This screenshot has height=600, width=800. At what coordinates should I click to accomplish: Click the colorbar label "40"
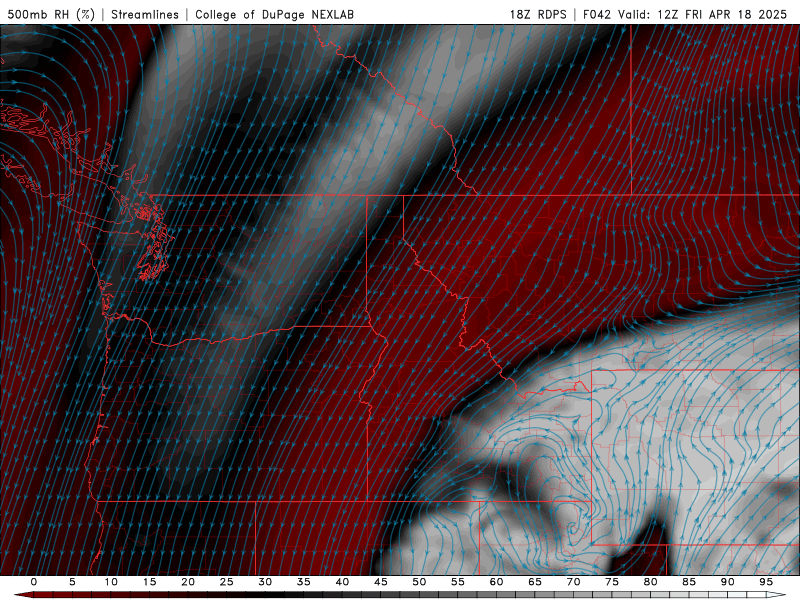(342, 582)
